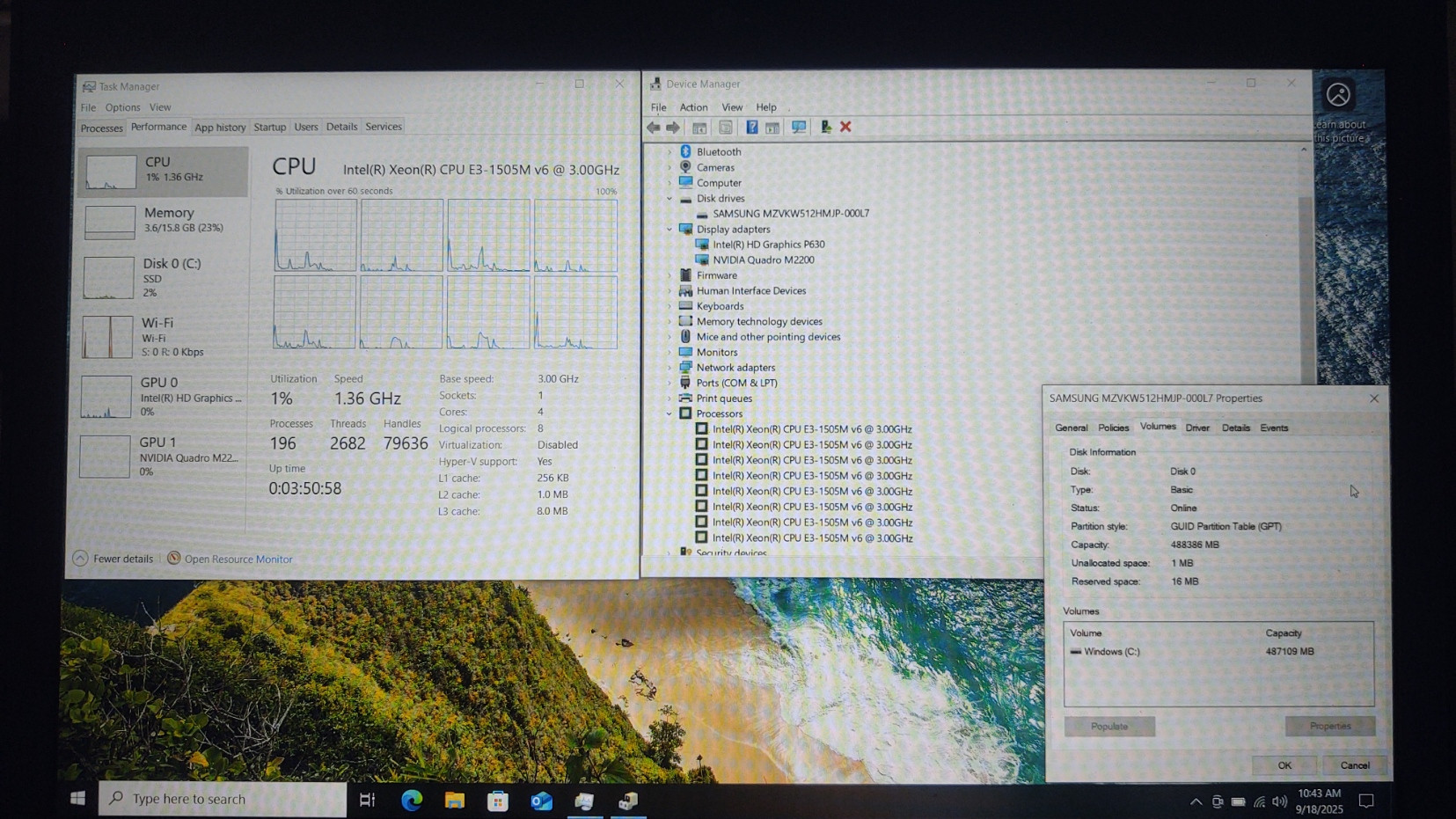Open the Action menu in Device Manager
Screen dimensions: 1456x819
tap(693, 107)
